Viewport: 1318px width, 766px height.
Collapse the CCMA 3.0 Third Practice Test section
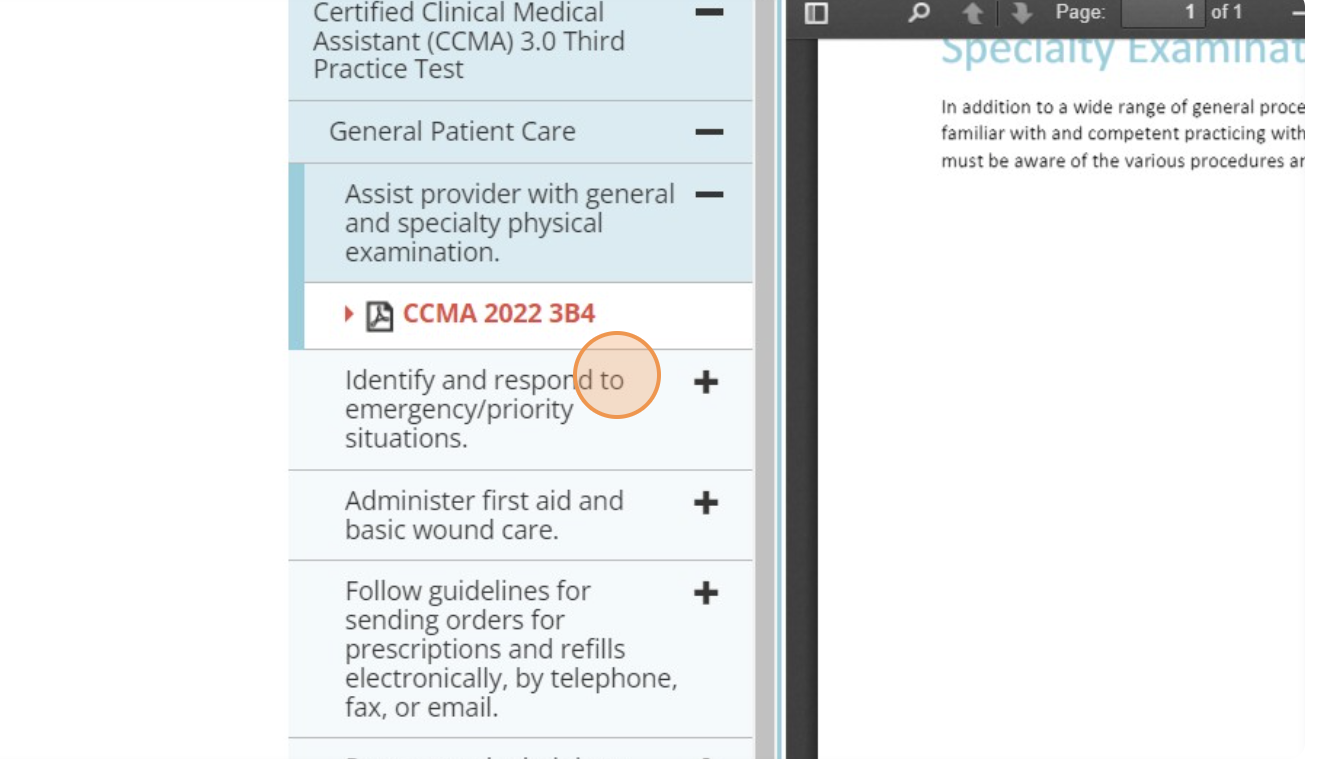[x=709, y=13]
